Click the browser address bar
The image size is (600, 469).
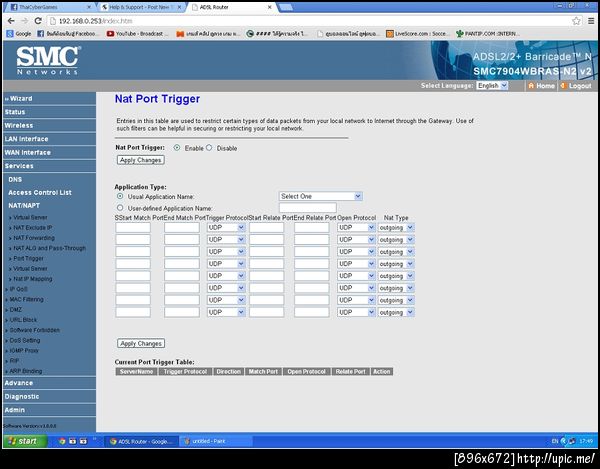(x=308, y=21)
